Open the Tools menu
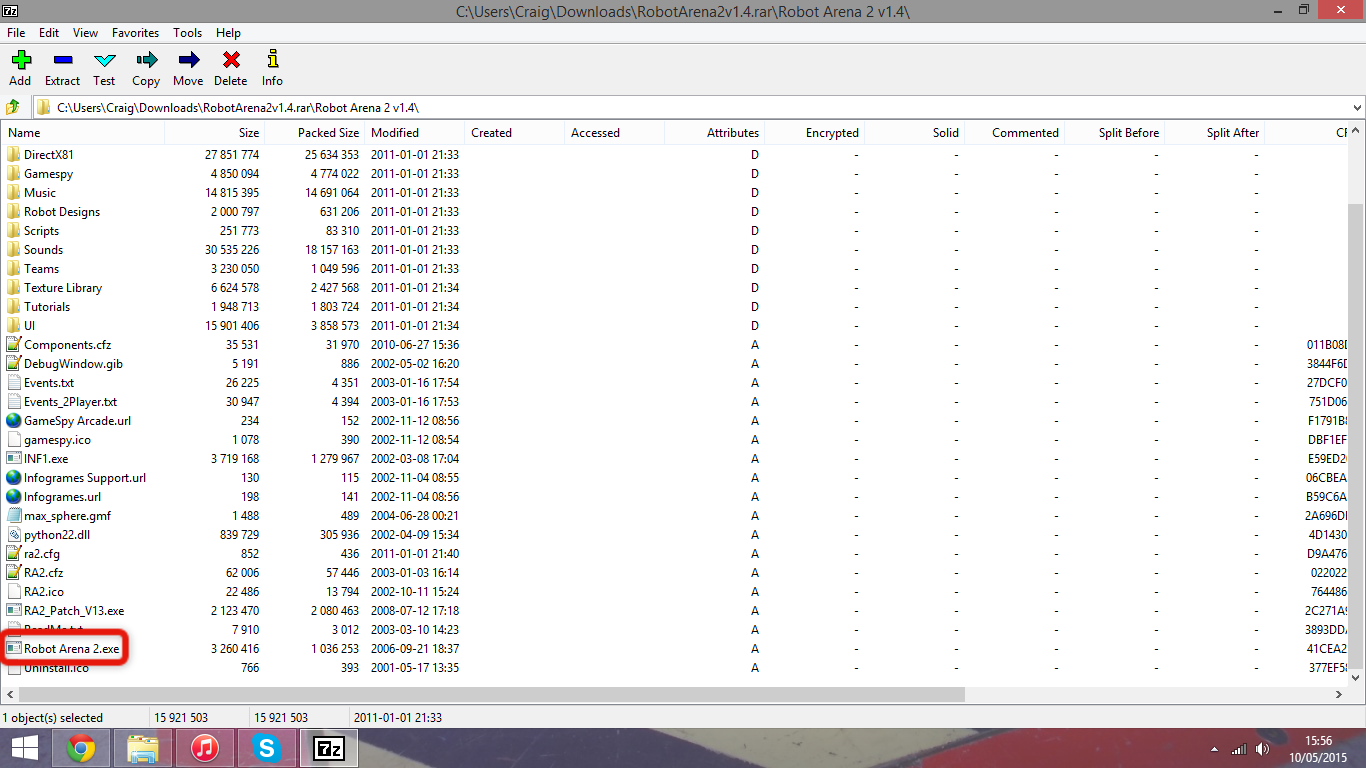This screenshot has width=1366, height=768. [x=188, y=33]
